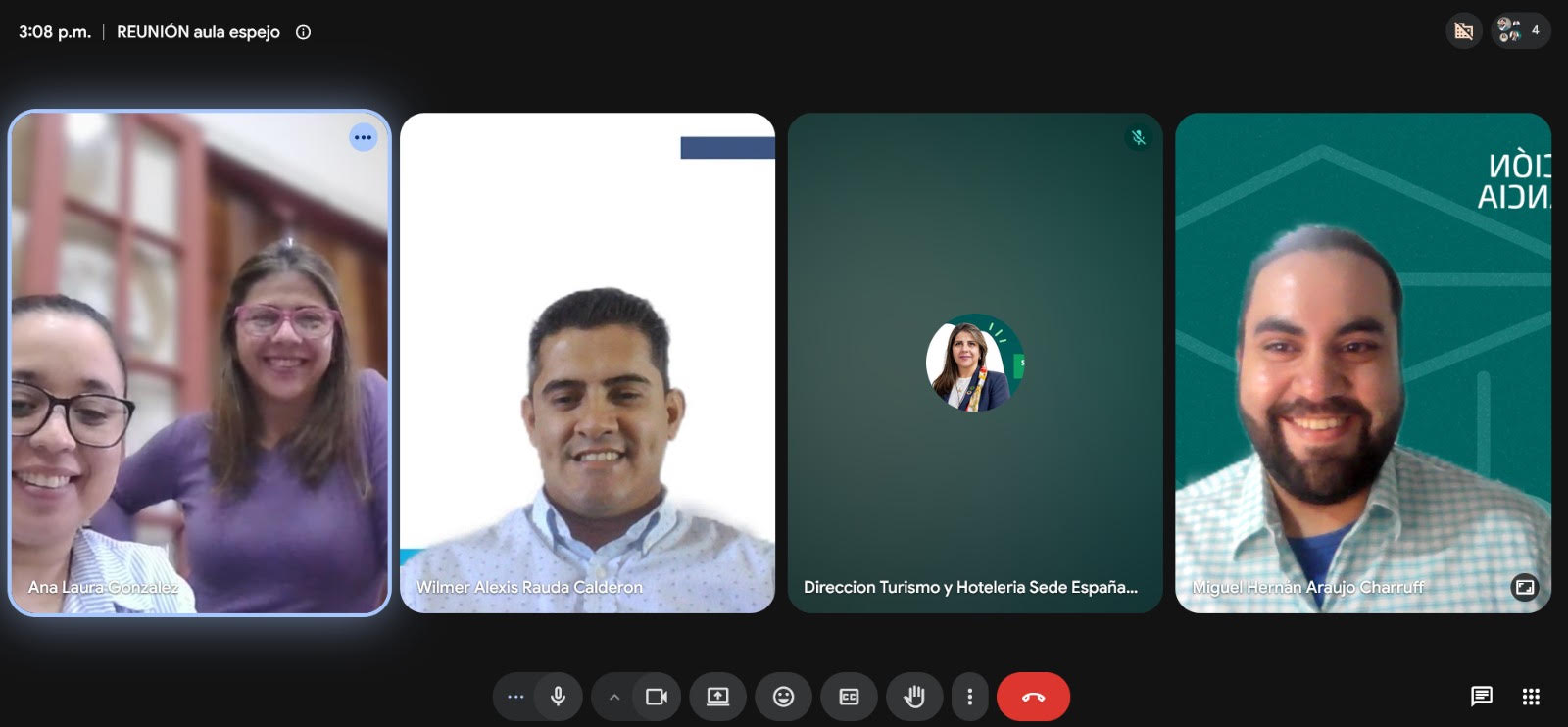Open chat with everyone
The image size is (1568, 727).
point(1482,697)
